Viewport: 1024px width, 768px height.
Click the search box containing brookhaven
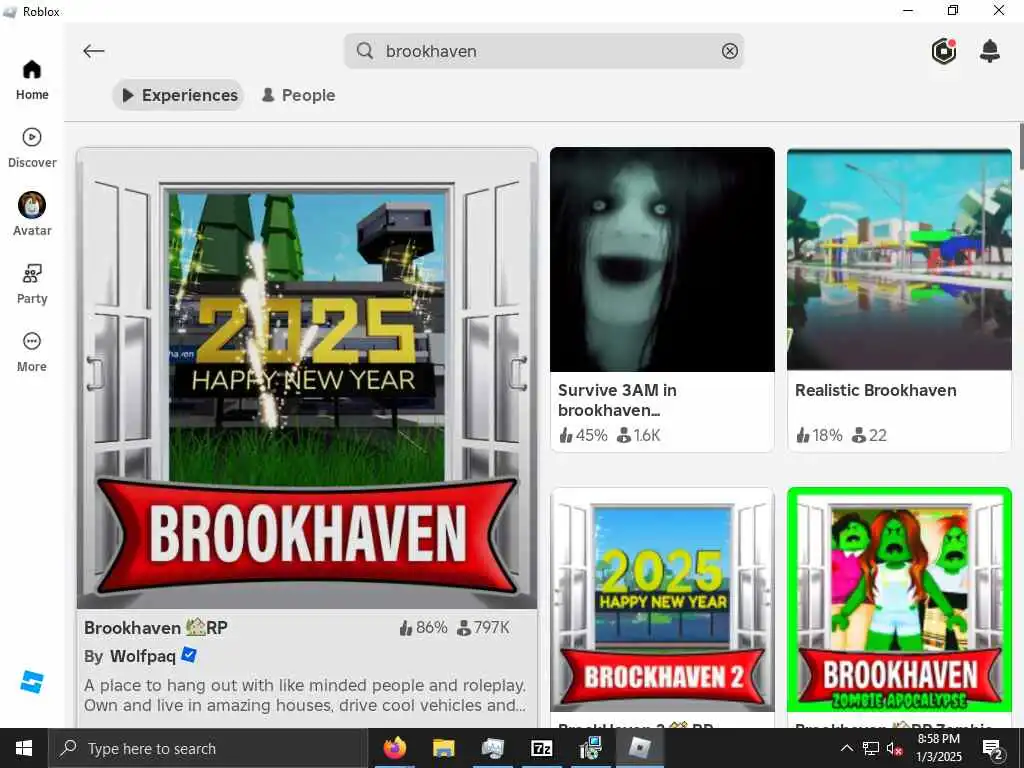click(543, 51)
